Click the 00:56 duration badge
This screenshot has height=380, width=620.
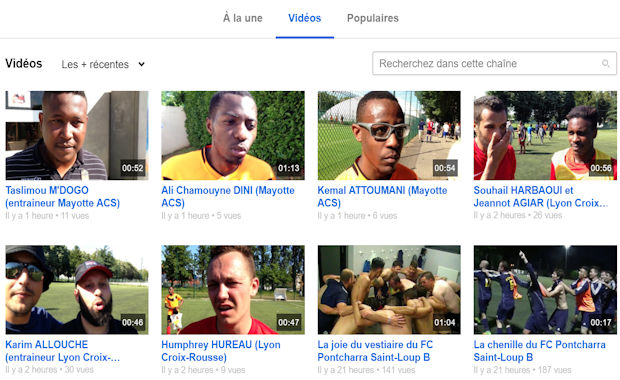point(601,168)
